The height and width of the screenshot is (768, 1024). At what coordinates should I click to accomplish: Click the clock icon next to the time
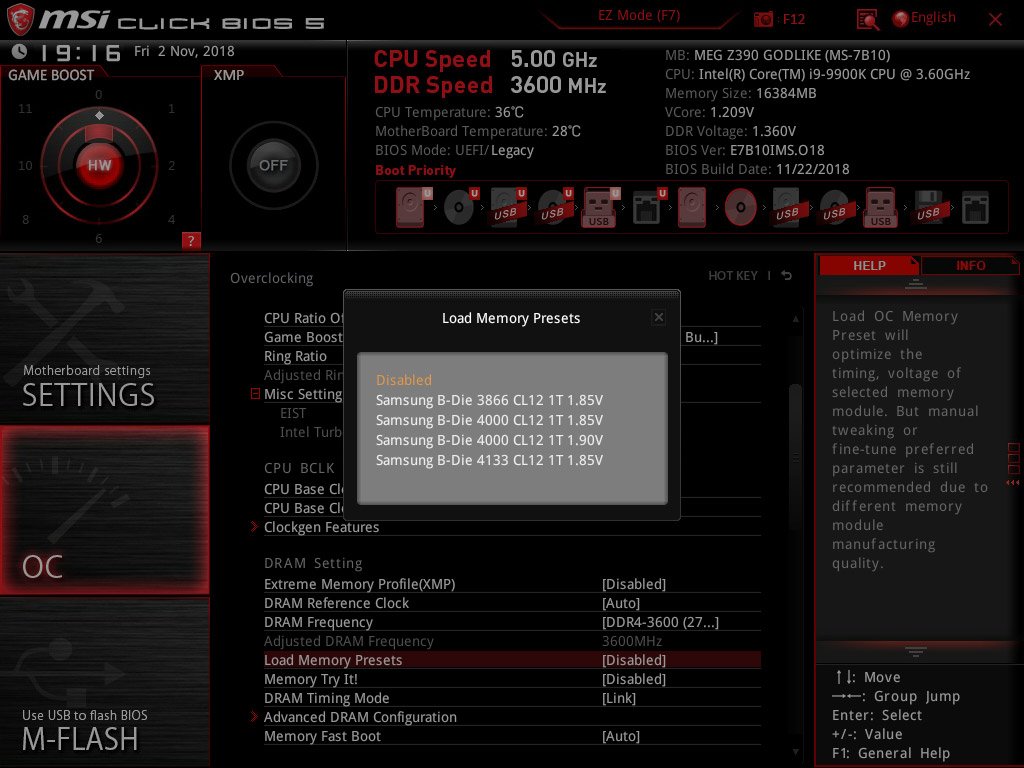tap(20, 51)
